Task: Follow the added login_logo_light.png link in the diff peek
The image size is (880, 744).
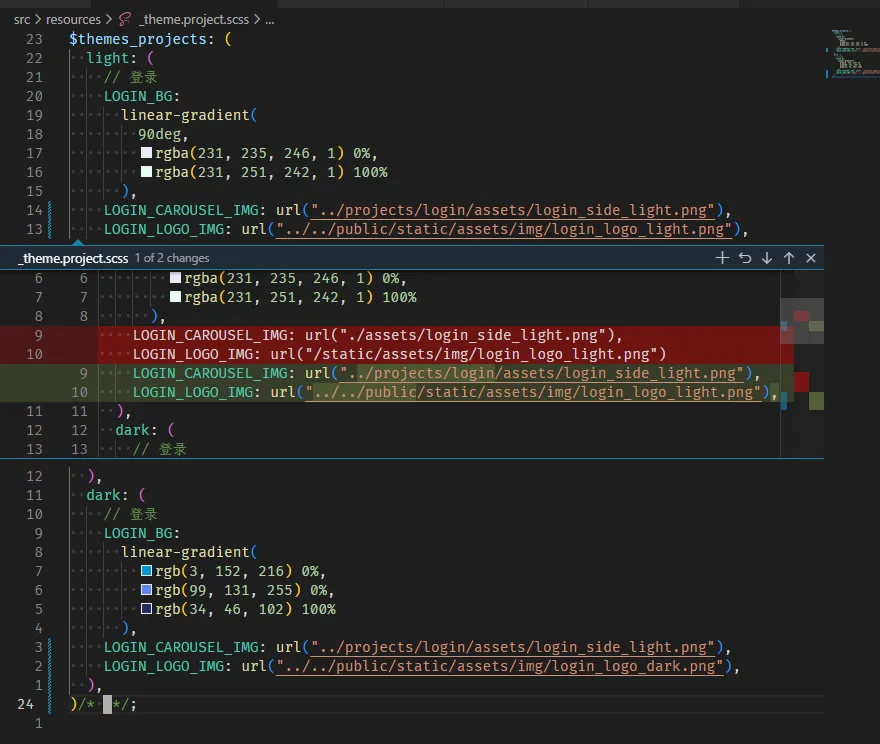Action: coord(533,393)
